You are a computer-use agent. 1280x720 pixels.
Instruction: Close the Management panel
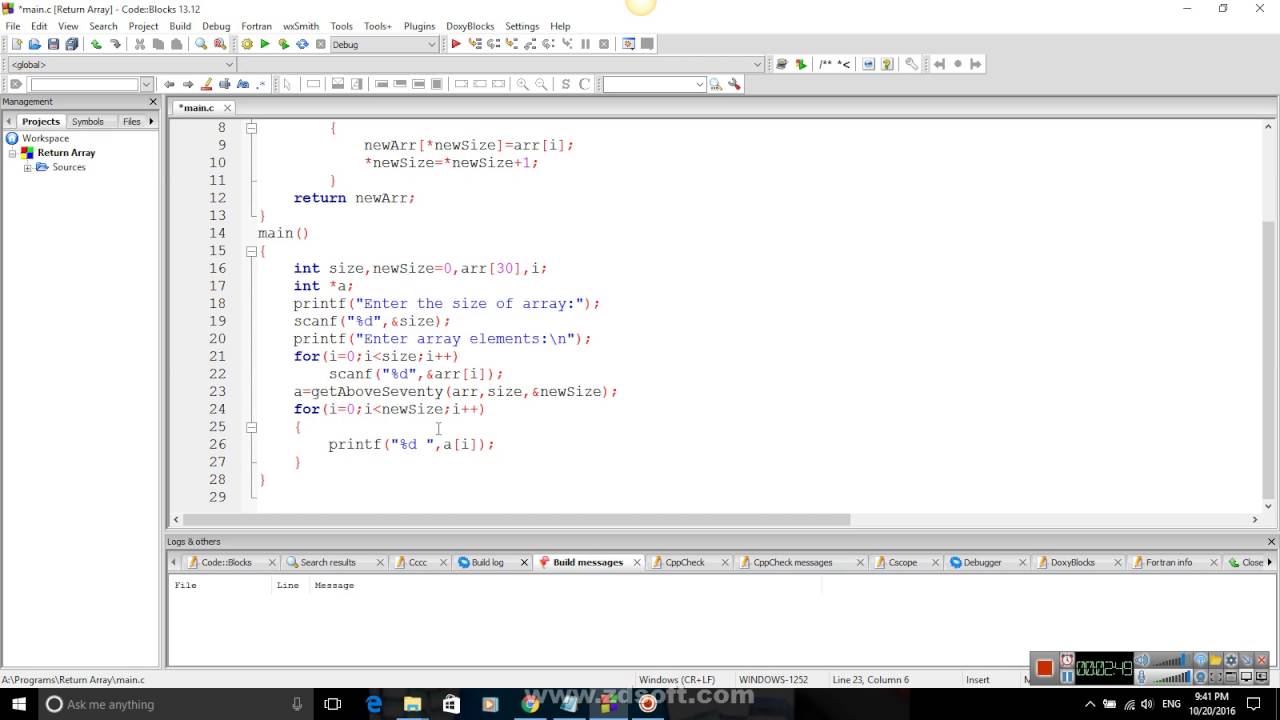click(153, 102)
